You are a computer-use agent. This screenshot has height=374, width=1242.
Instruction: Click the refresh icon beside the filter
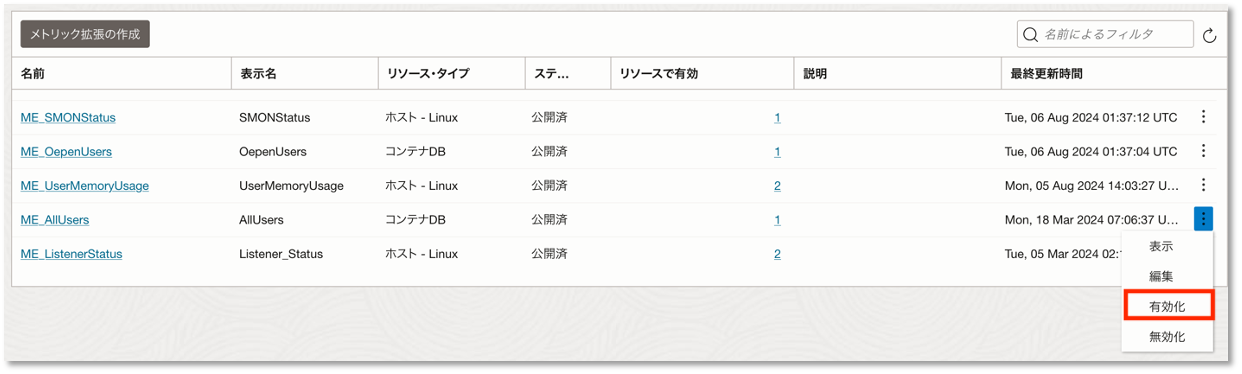point(1209,36)
